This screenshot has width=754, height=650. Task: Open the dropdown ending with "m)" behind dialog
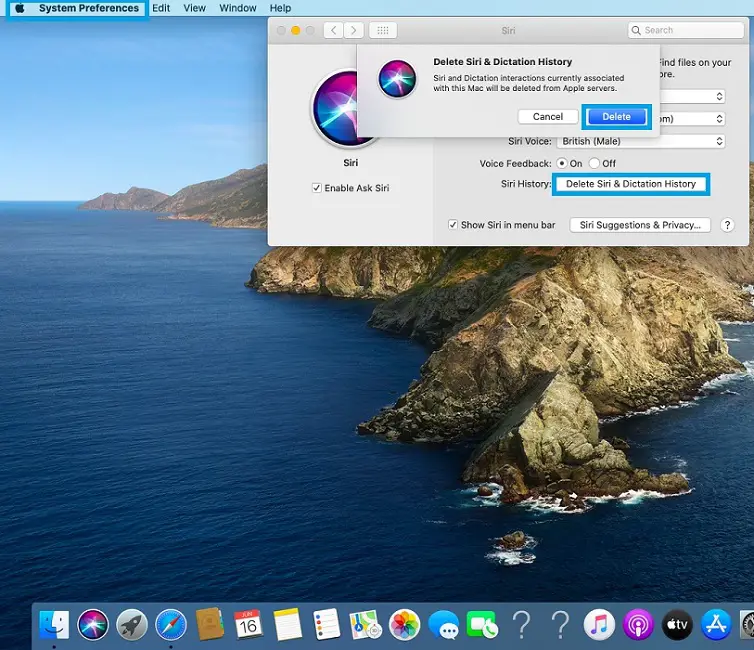(691, 119)
